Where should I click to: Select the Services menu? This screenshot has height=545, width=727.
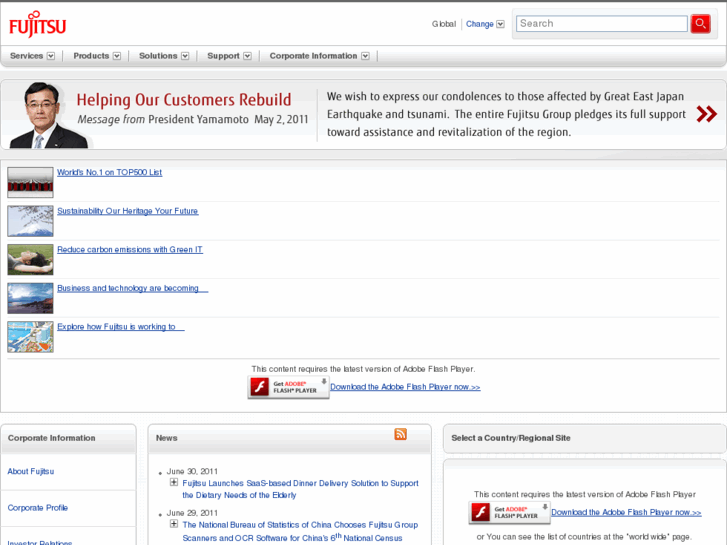(x=26, y=56)
